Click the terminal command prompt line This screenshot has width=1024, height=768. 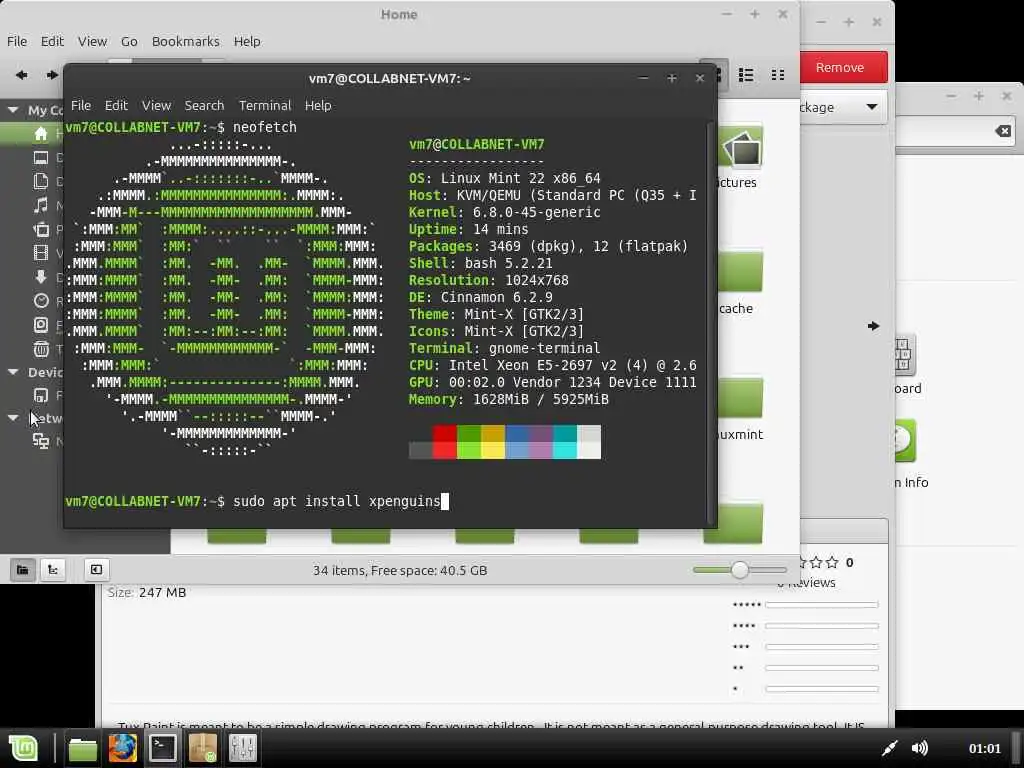pos(257,501)
